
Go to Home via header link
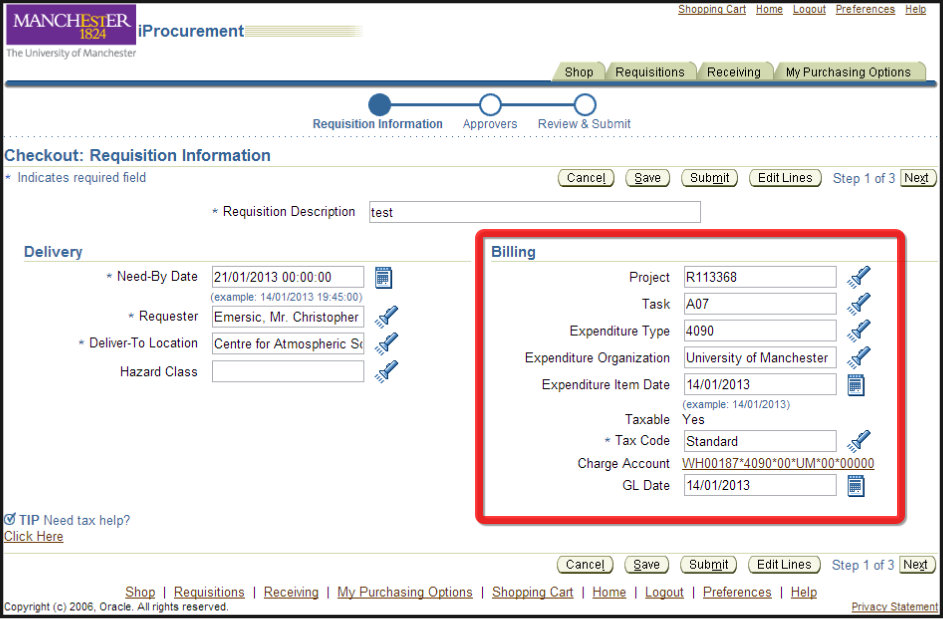click(769, 10)
